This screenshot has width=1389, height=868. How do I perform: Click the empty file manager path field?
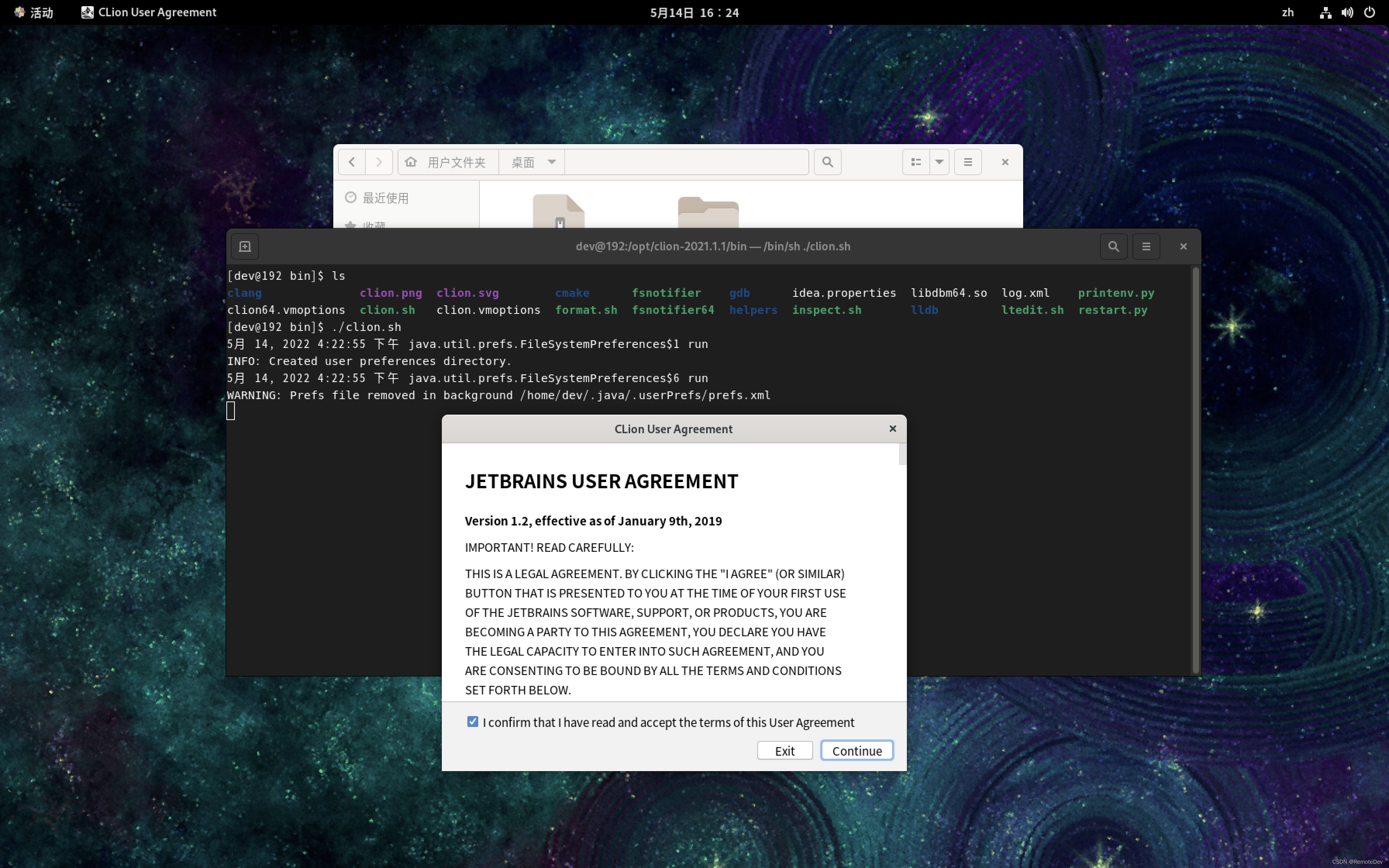pos(686,162)
